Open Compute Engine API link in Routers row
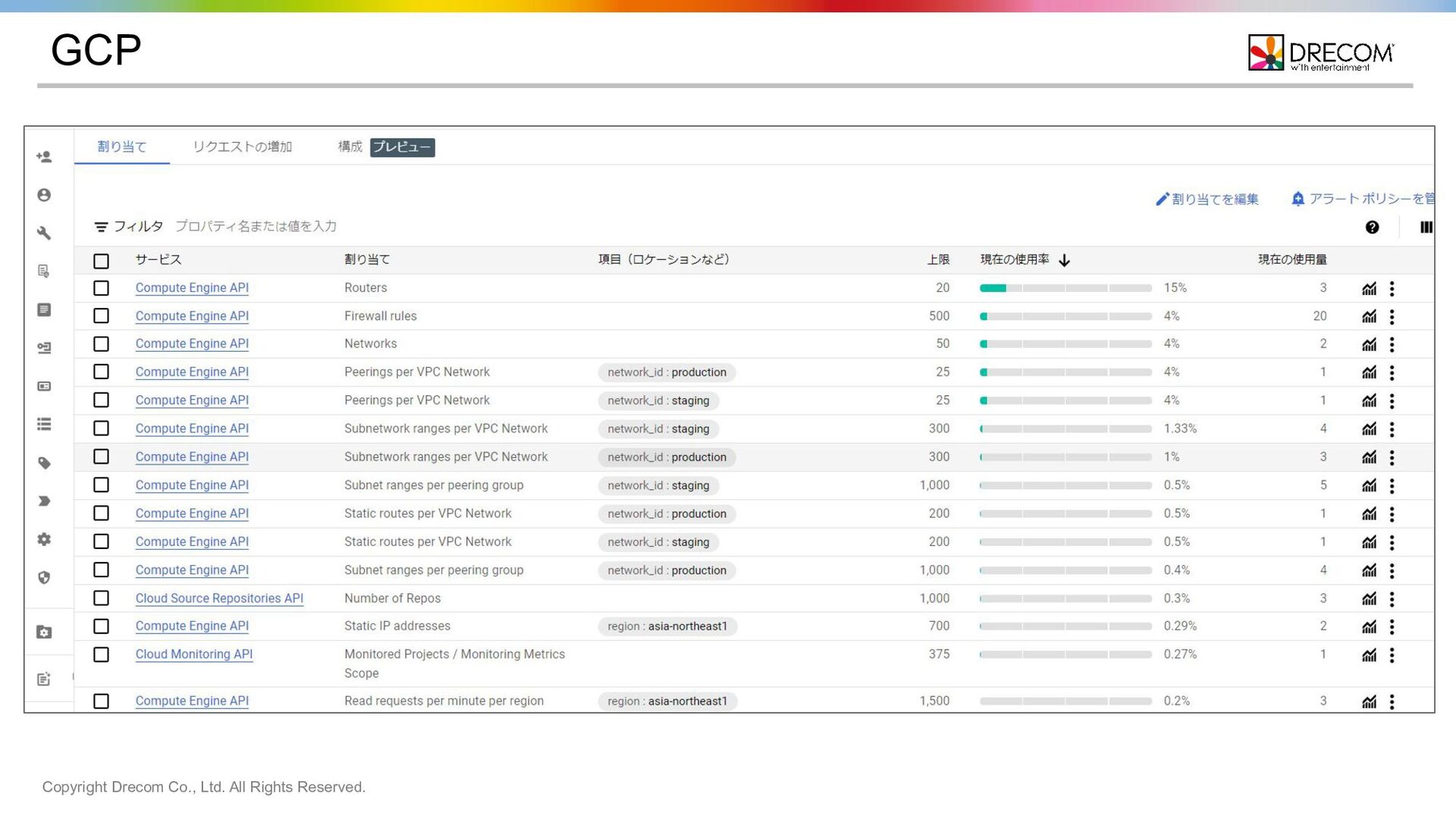Image resolution: width=1456 pixels, height=819 pixels. [x=192, y=288]
